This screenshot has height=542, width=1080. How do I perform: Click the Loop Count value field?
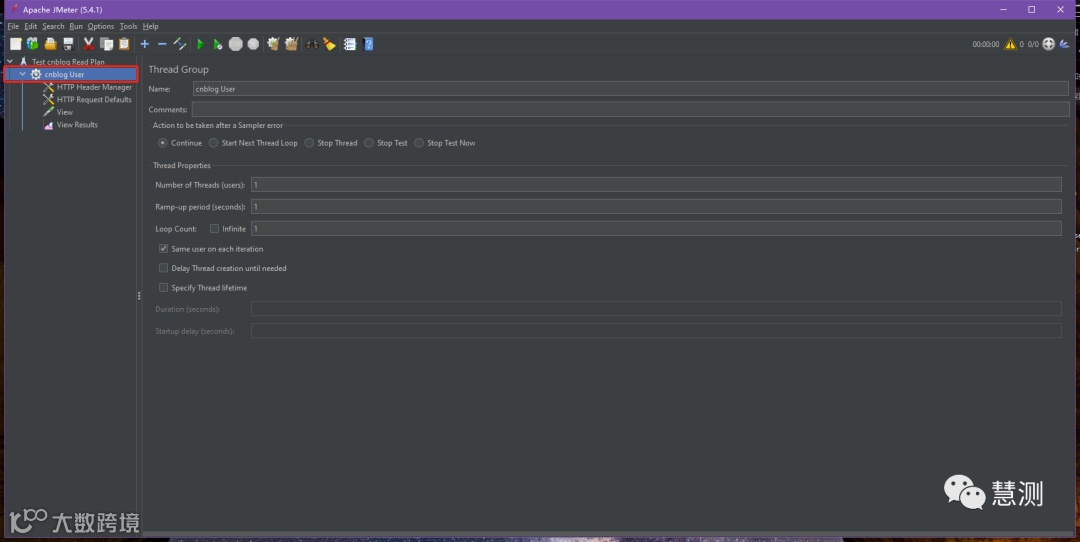point(656,229)
